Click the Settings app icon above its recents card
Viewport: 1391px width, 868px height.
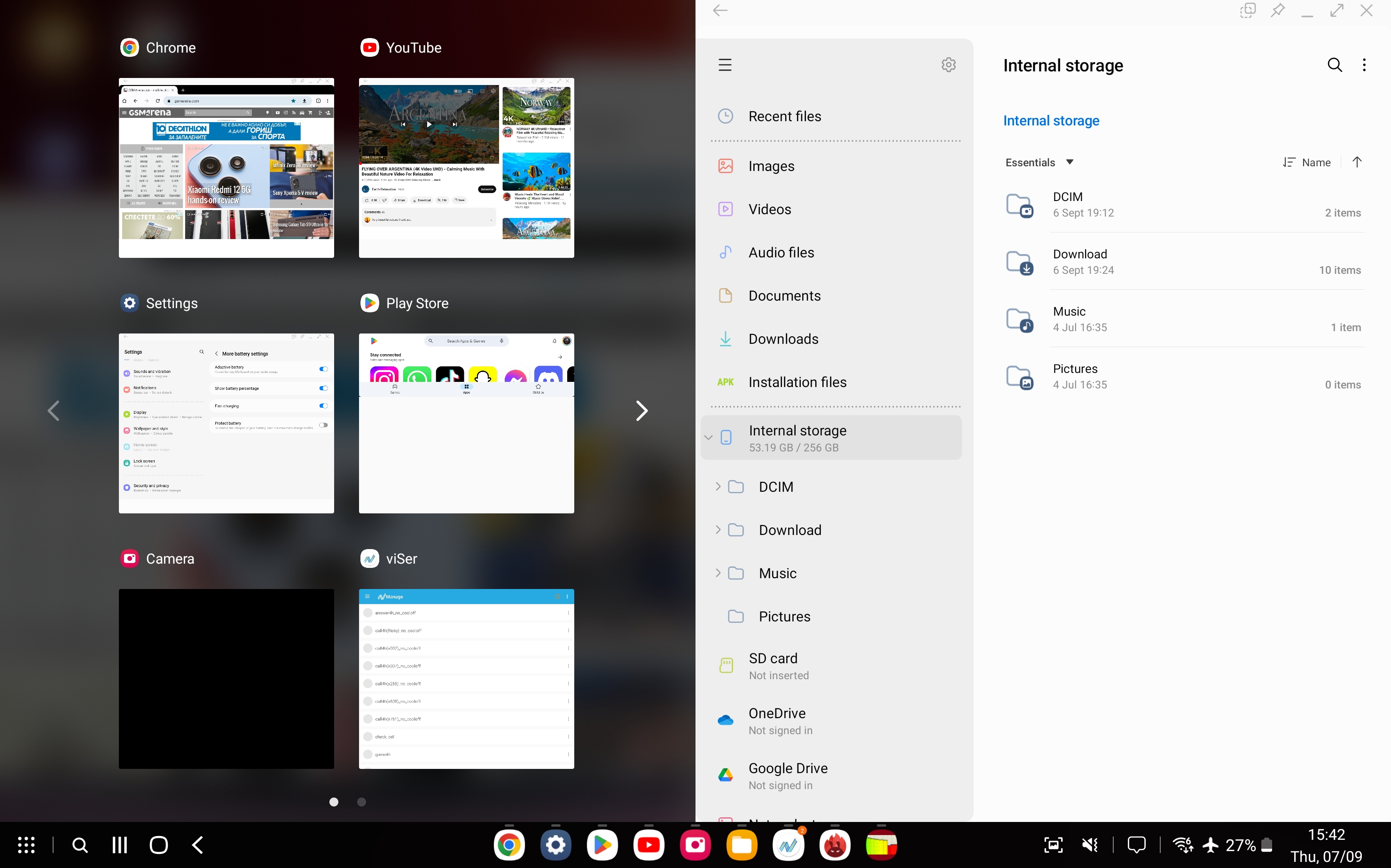click(130, 303)
